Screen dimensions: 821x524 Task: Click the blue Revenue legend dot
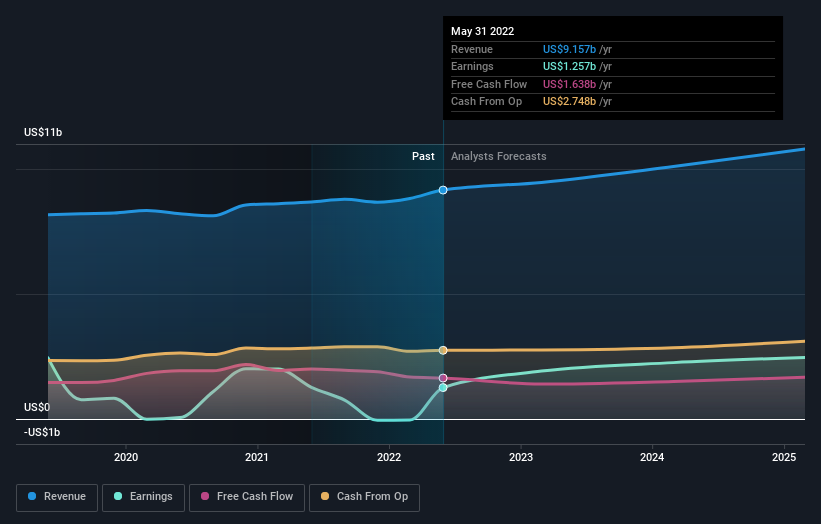coord(32,496)
